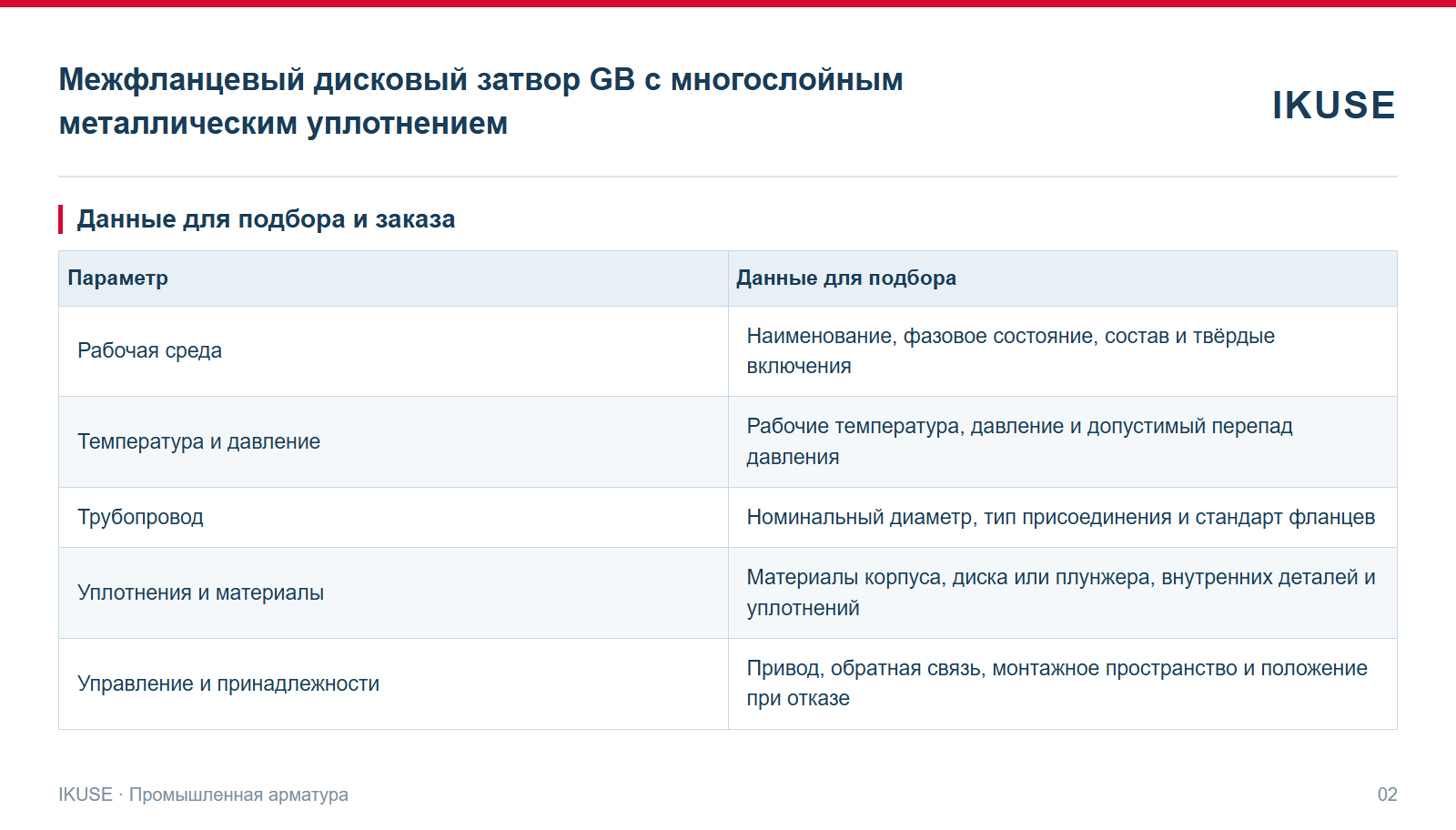This screenshot has height=830, width=1456.
Task: Click the cell starting 'Привод, обратная связь'
Action: point(1062,684)
